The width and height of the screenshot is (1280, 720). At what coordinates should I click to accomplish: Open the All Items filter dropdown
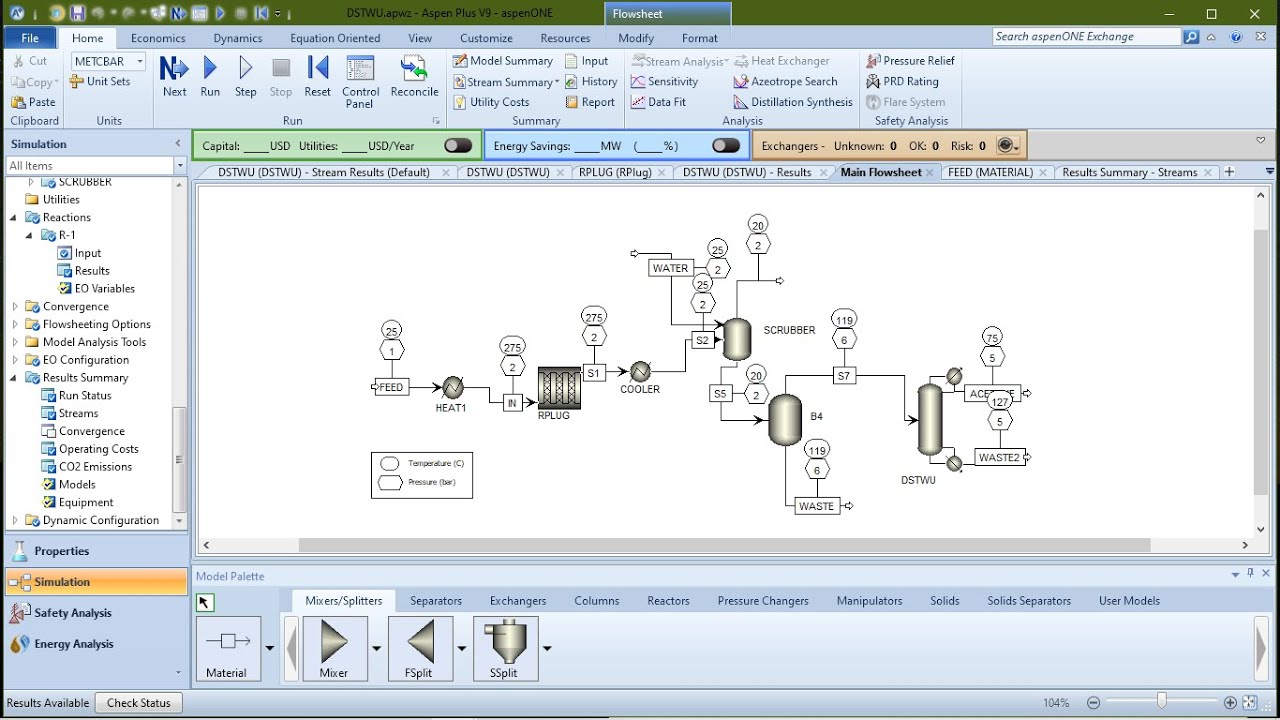point(180,166)
